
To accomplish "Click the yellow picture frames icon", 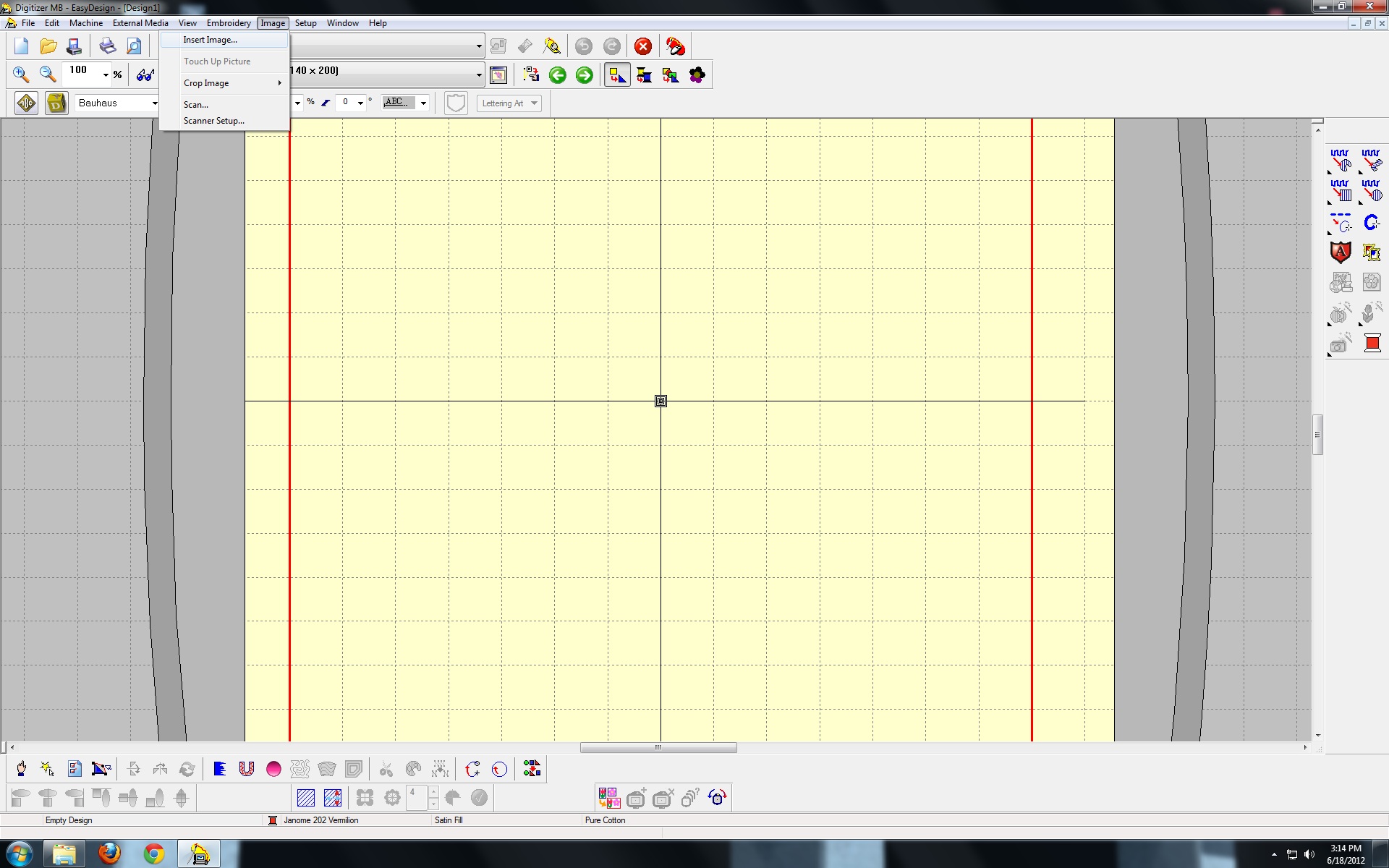I will pyautogui.click(x=1372, y=252).
